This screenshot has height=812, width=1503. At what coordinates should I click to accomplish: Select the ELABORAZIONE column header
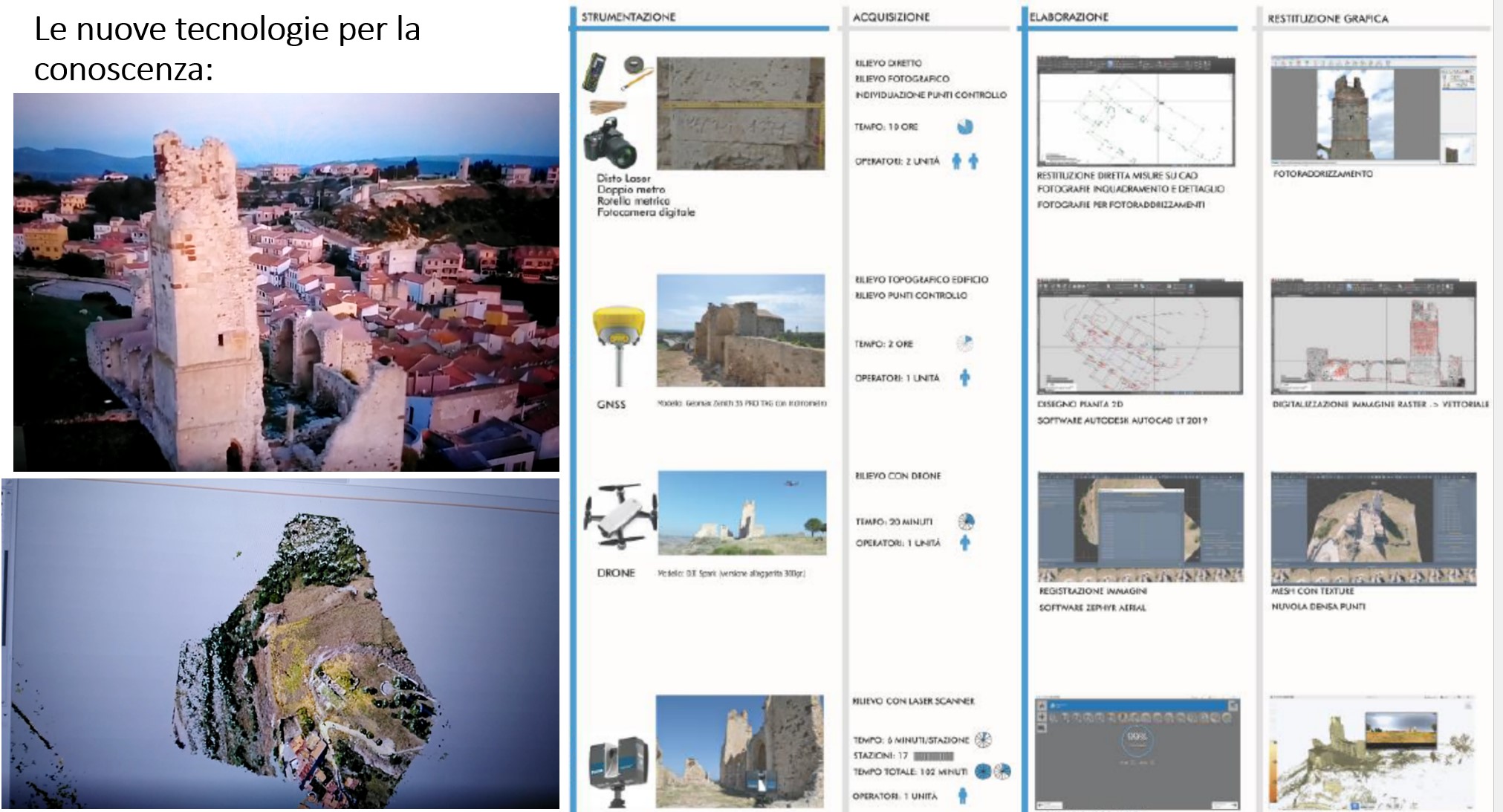click(x=1068, y=16)
